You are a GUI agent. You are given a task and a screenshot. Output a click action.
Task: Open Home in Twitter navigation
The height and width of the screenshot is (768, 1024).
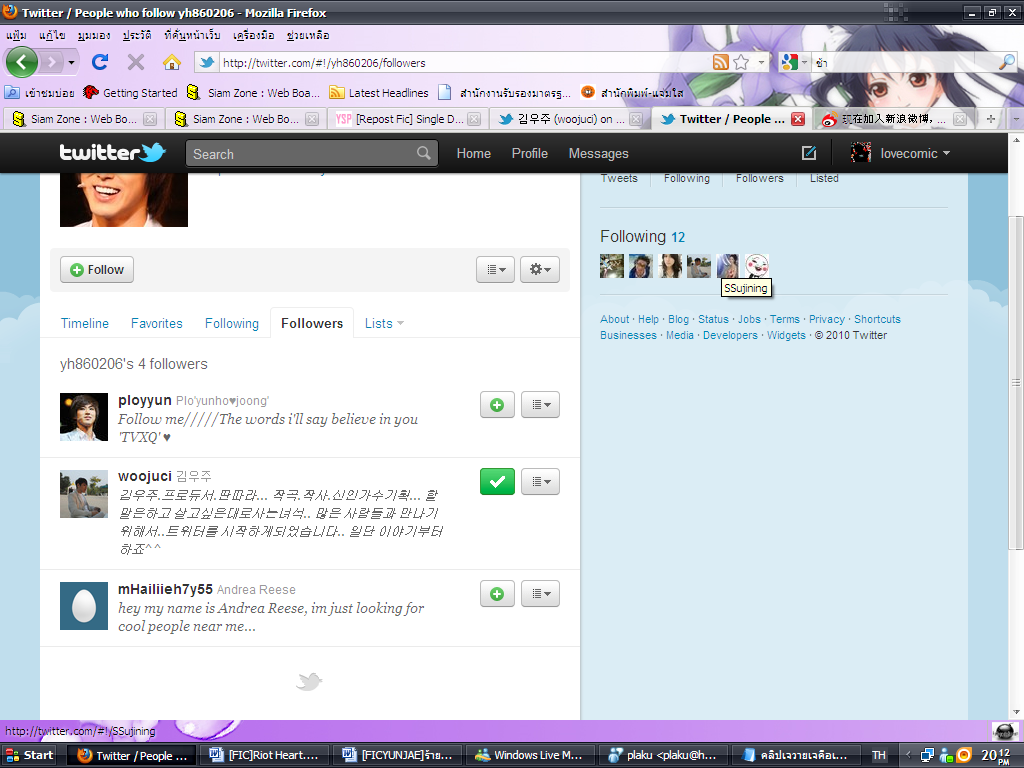tap(473, 153)
